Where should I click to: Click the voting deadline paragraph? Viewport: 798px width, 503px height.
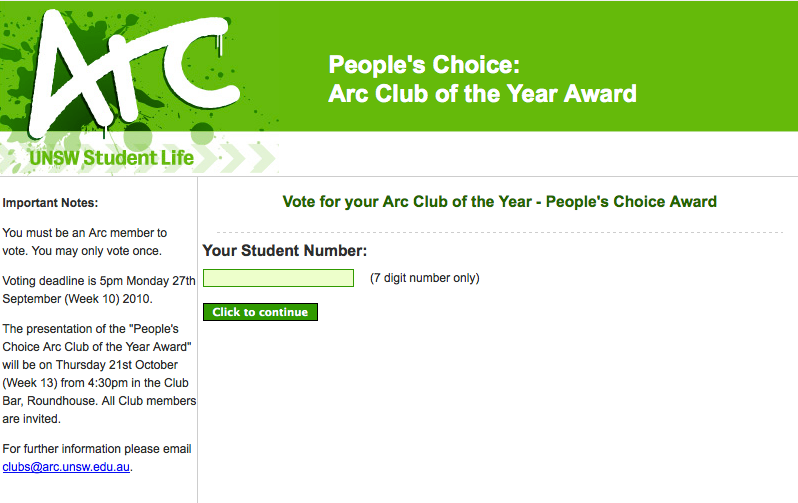[99, 290]
